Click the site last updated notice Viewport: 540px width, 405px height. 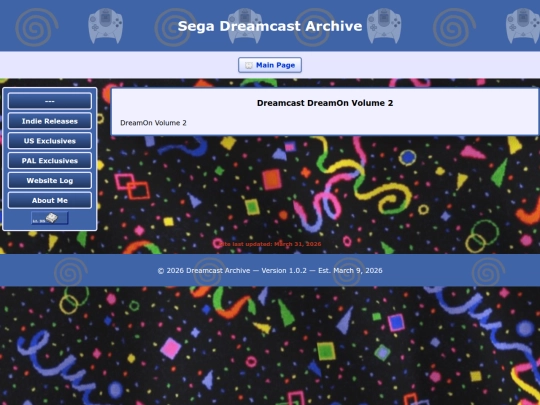(270, 244)
